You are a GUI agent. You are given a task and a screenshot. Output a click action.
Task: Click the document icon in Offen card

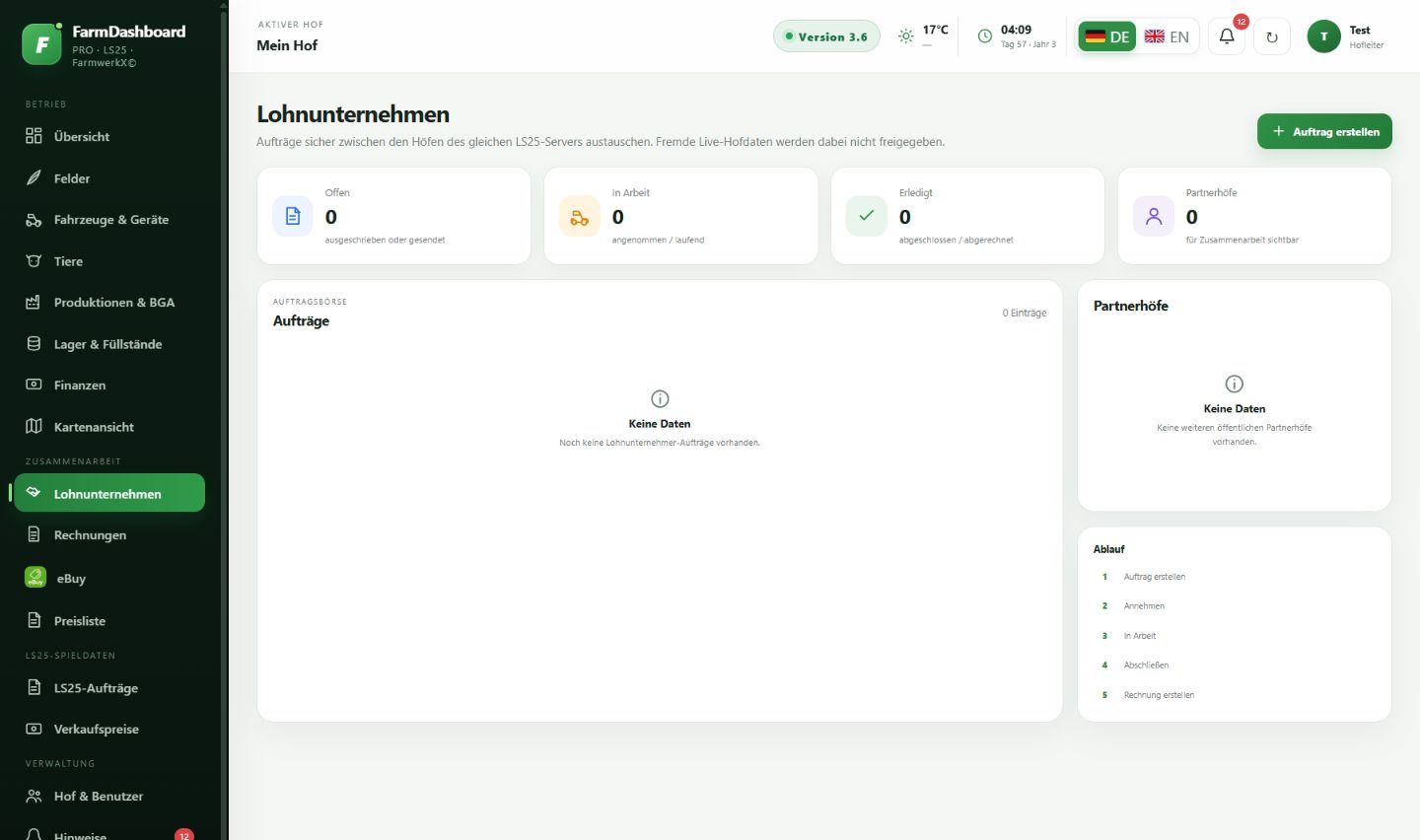coord(293,216)
